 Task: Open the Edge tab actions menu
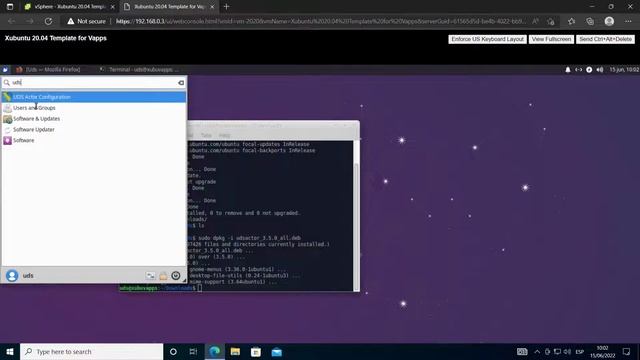pos(10,7)
